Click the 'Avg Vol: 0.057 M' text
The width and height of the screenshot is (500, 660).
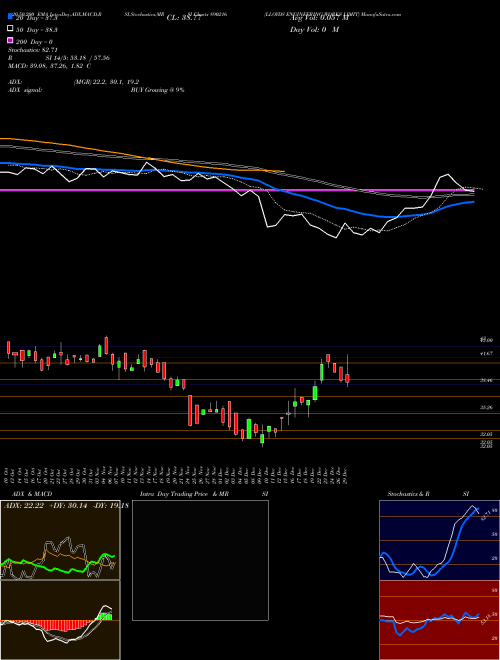pyautogui.click(x=319, y=18)
